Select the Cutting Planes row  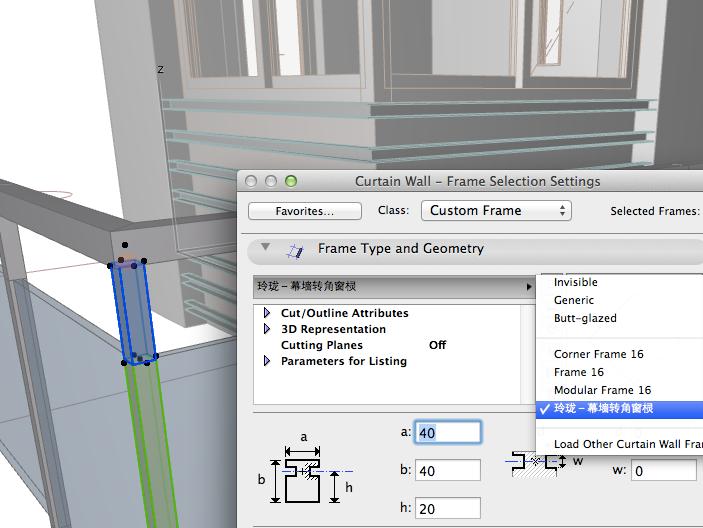[x=387, y=345]
